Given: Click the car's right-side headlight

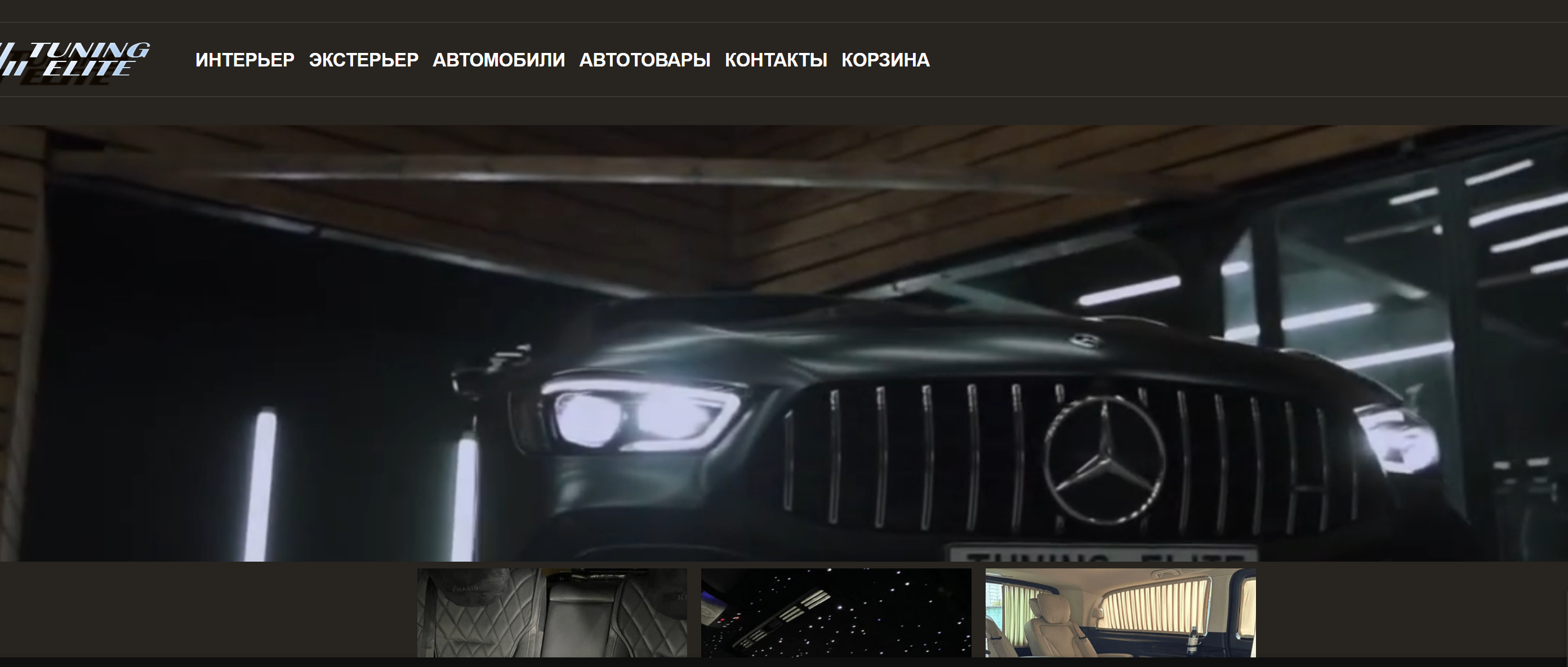Looking at the screenshot, I should click(1400, 439).
